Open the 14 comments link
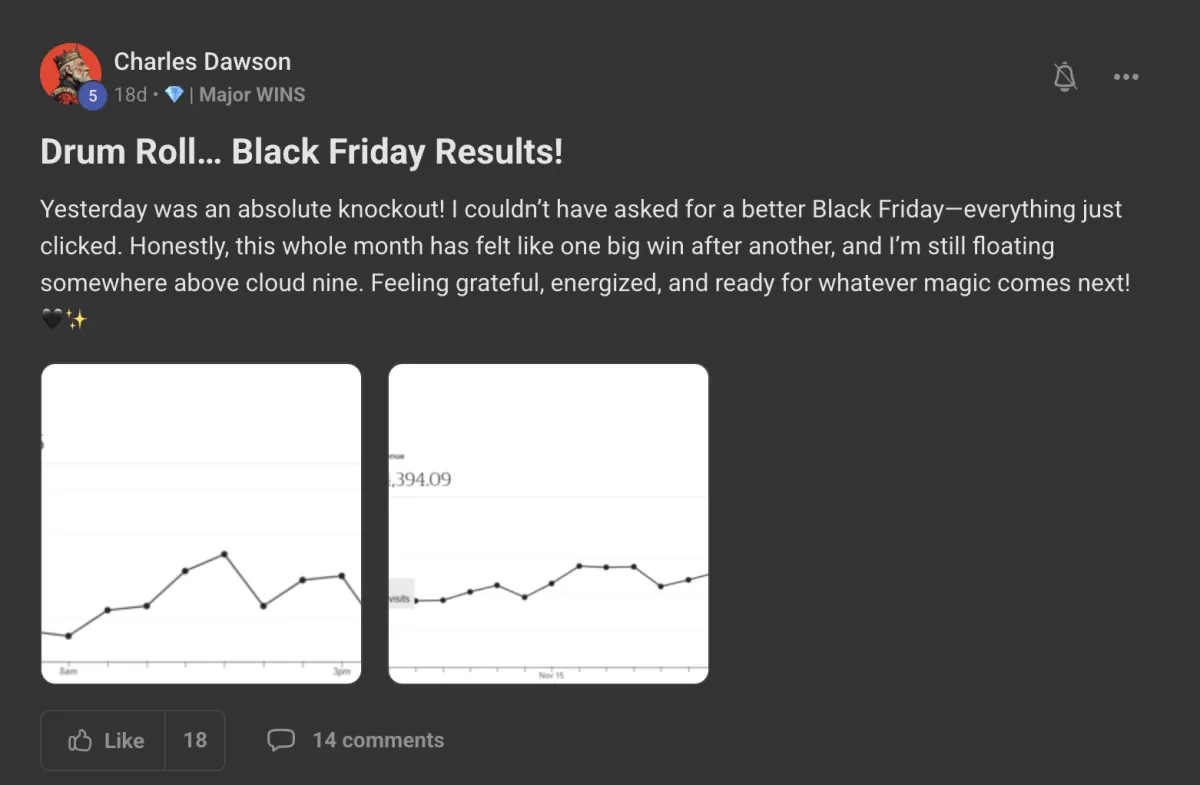1200x785 pixels. (377, 740)
